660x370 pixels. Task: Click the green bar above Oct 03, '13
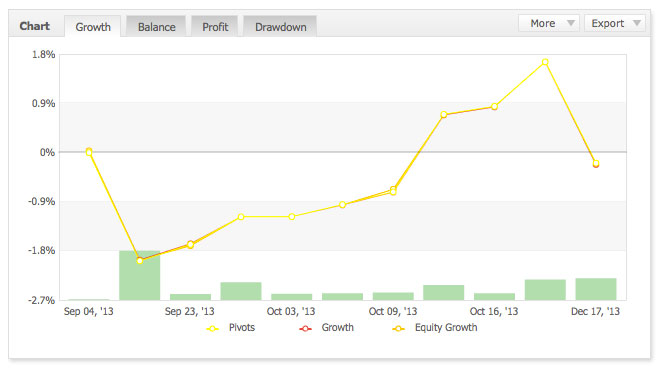tap(292, 297)
